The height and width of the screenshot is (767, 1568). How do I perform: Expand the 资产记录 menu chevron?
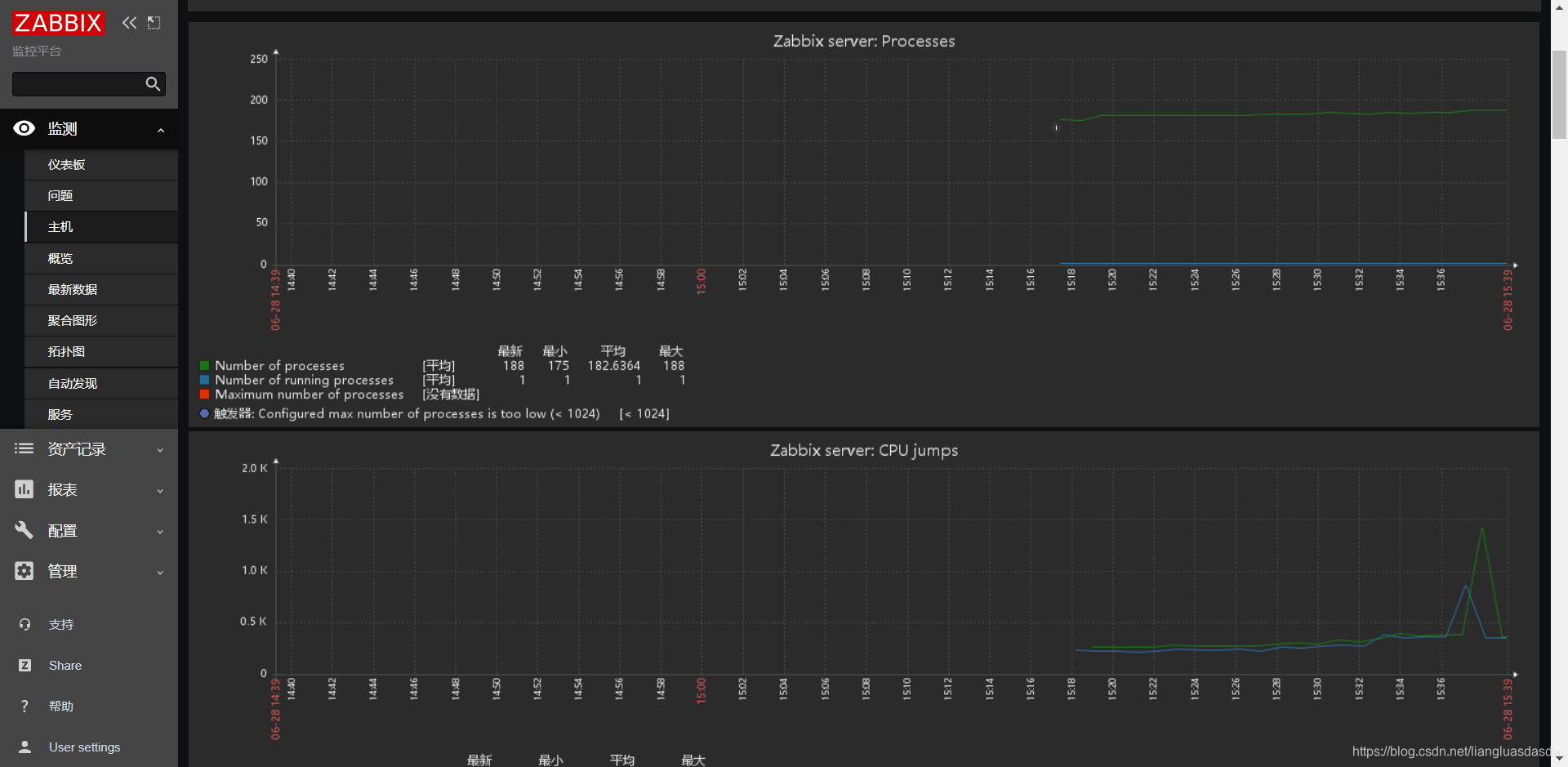160,450
